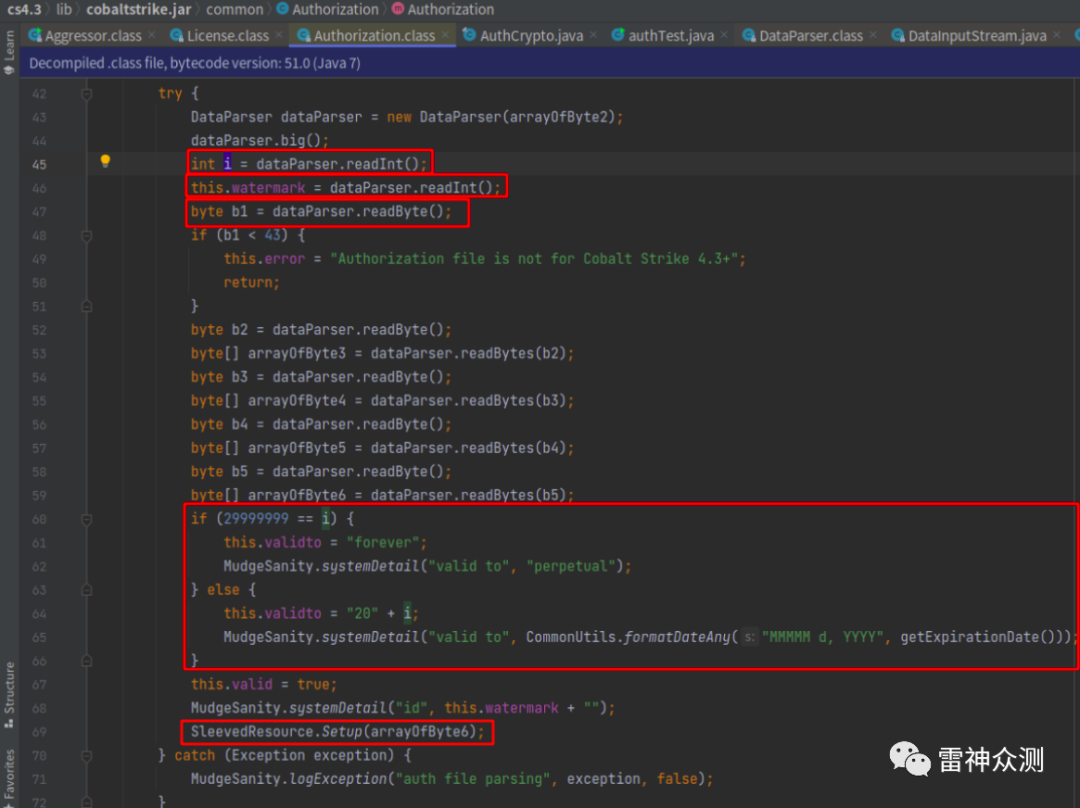Close the License.class tab
The image size is (1080, 808).
(x=278, y=34)
